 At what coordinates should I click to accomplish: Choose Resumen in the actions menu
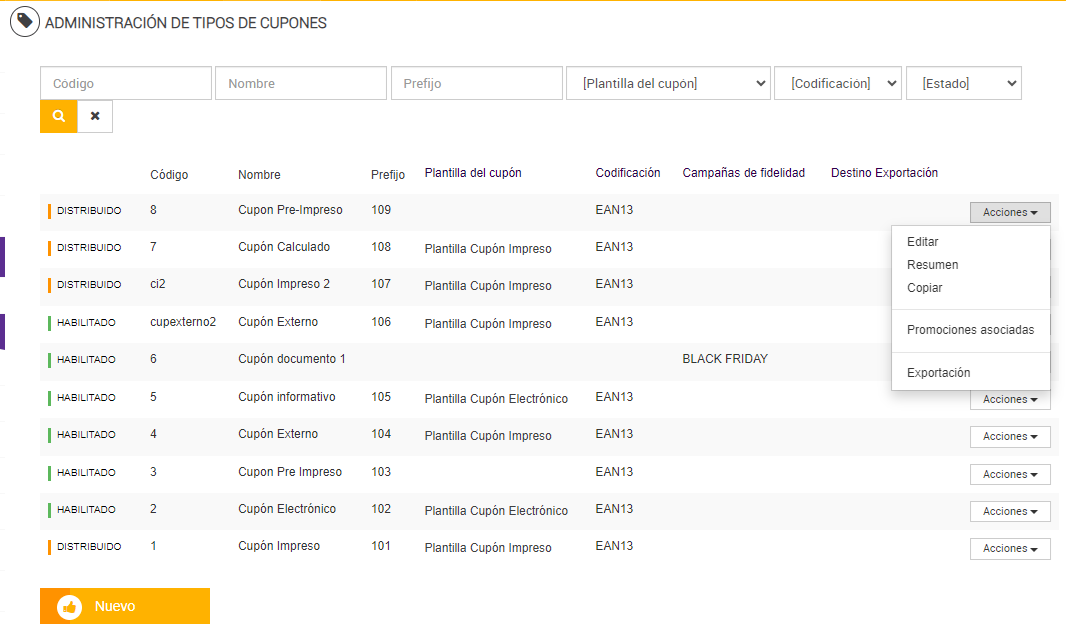(932, 265)
